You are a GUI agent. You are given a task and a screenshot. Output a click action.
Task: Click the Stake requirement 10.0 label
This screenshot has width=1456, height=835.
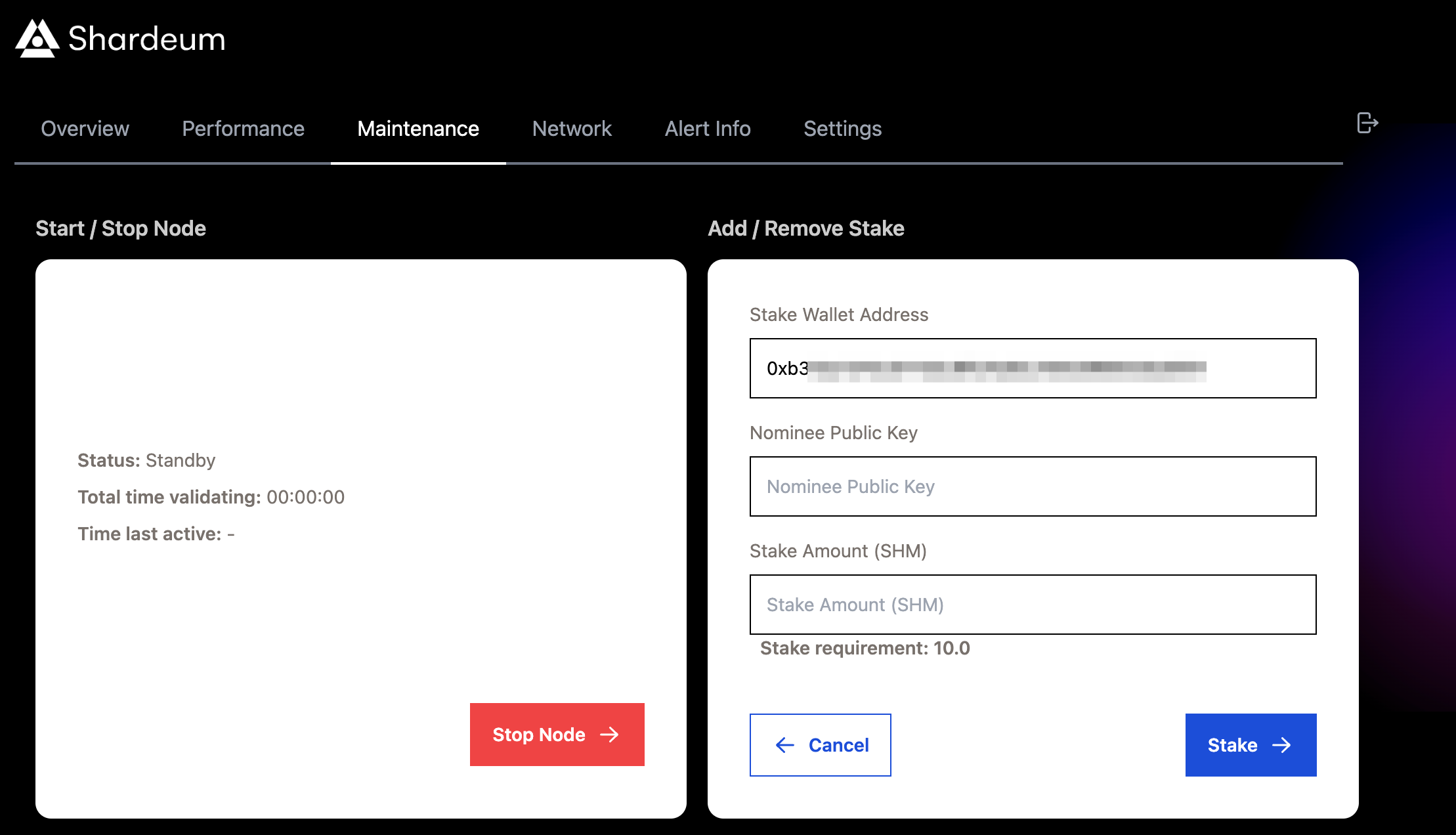[x=865, y=649]
